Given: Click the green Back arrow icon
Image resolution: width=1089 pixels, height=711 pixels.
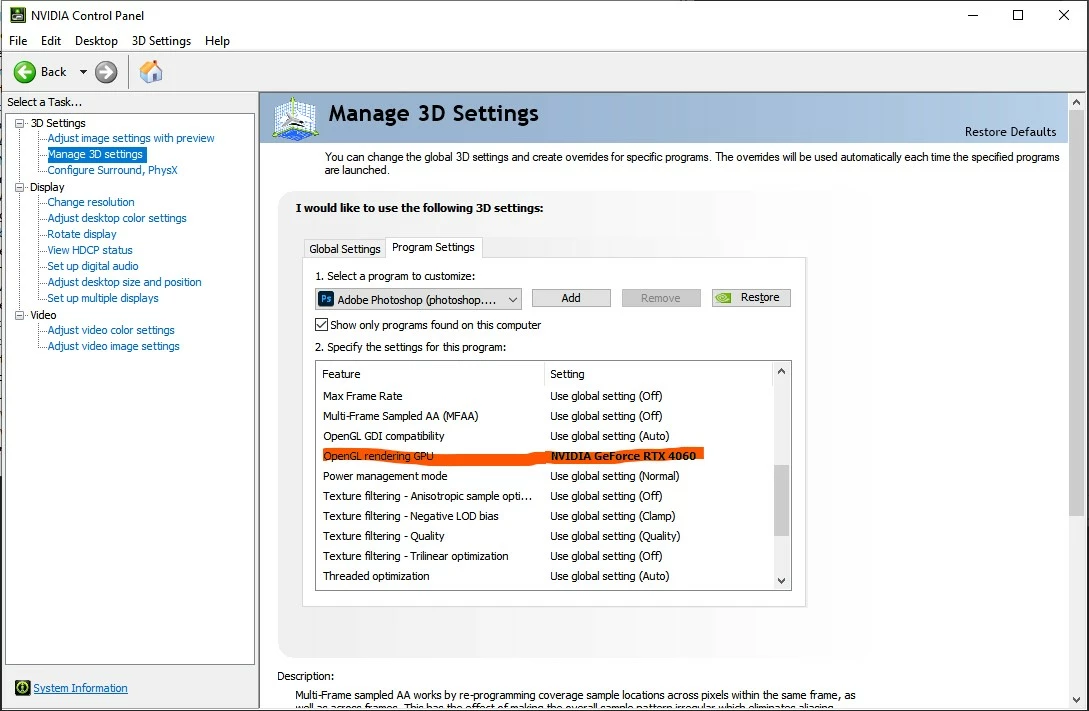Looking at the screenshot, I should point(24,72).
